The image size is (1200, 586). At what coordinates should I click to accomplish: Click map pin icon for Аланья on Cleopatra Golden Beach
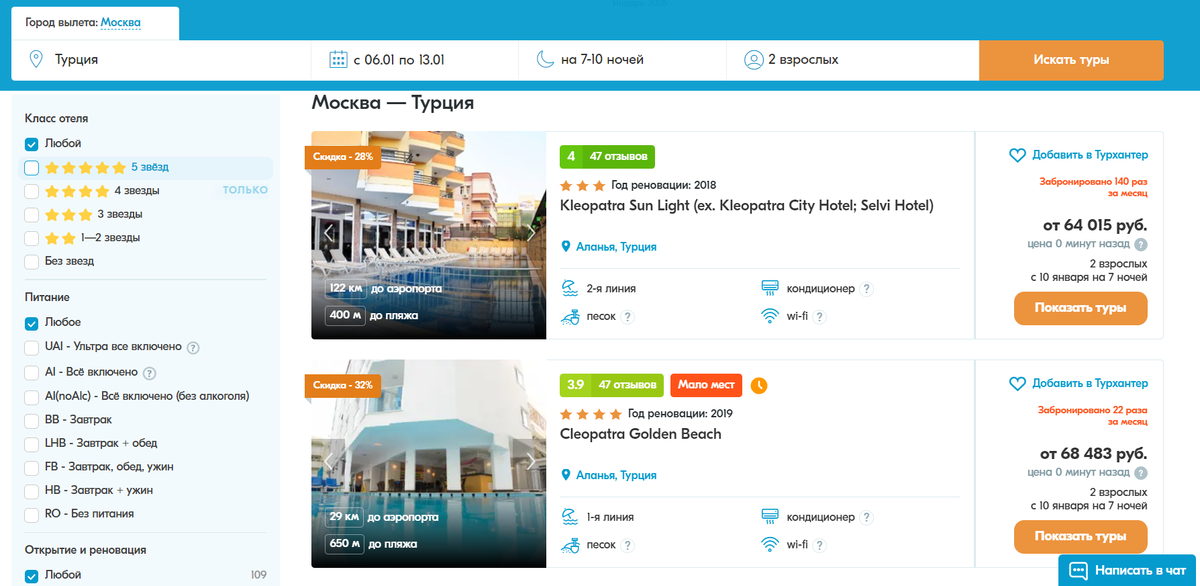[x=566, y=475]
